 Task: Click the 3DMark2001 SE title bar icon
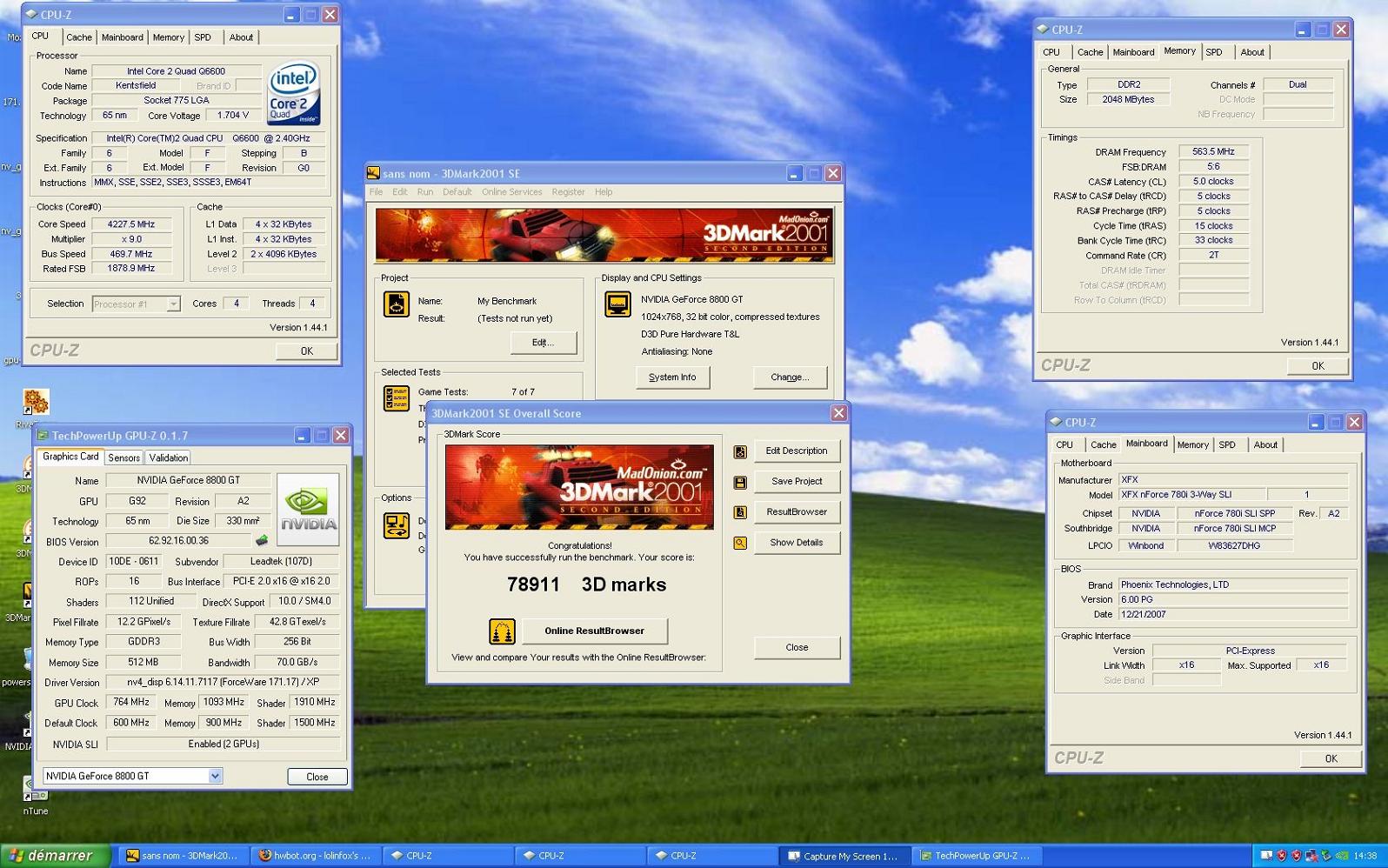point(374,173)
